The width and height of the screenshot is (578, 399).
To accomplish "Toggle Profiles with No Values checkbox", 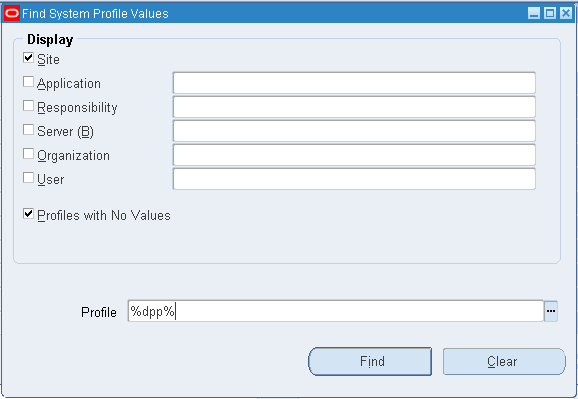I will [x=28, y=214].
